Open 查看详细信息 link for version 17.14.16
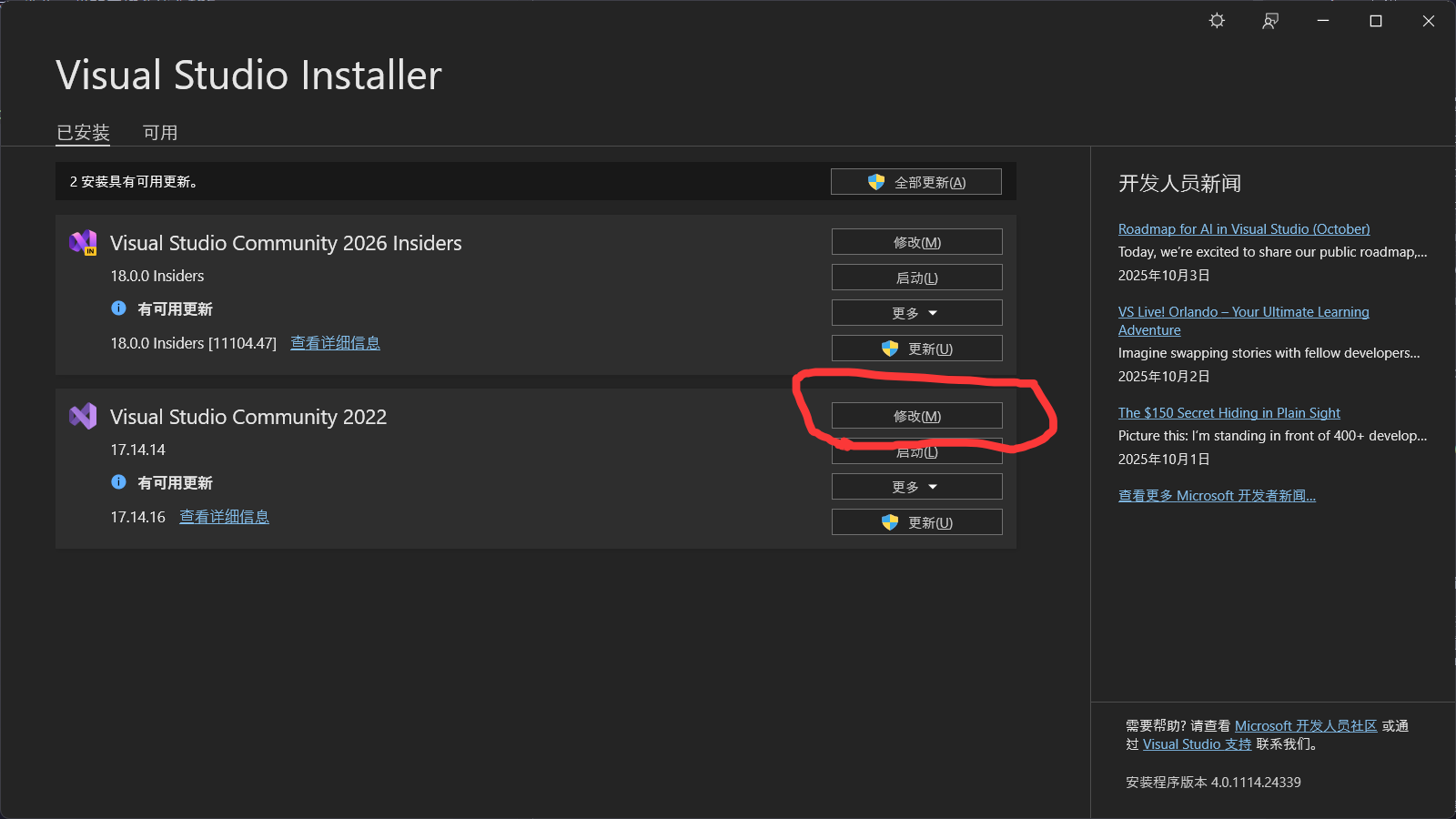This screenshot has width=1456, height=819. 224,517
